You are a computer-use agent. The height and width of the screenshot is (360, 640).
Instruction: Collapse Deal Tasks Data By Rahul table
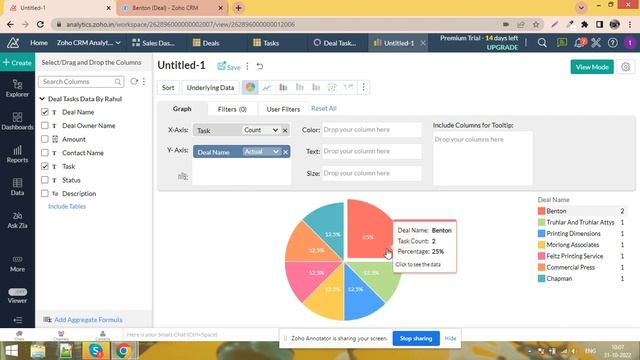tap(42, 98)
